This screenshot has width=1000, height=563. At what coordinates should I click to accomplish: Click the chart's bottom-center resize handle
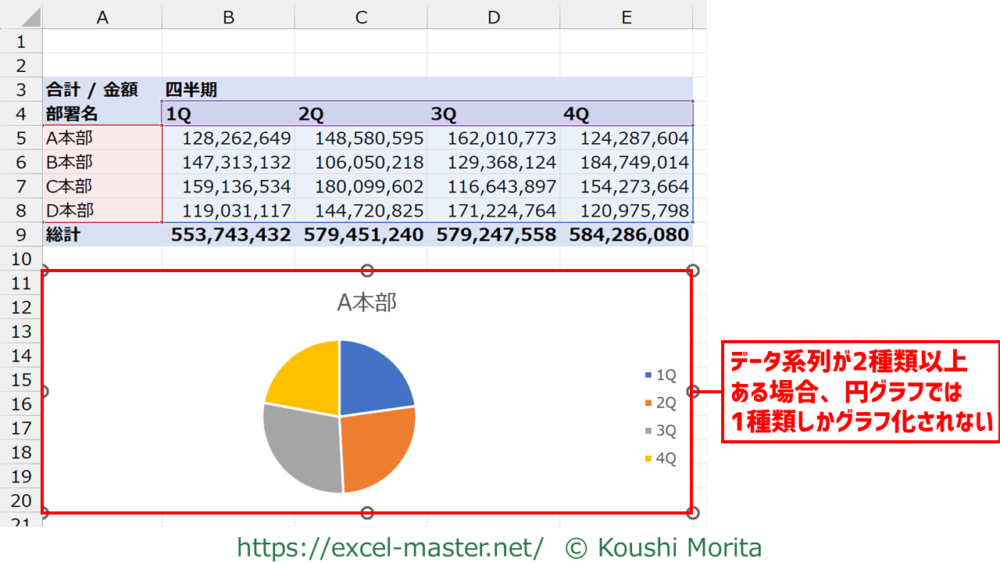pyautogui.click(x=367, y=513)
